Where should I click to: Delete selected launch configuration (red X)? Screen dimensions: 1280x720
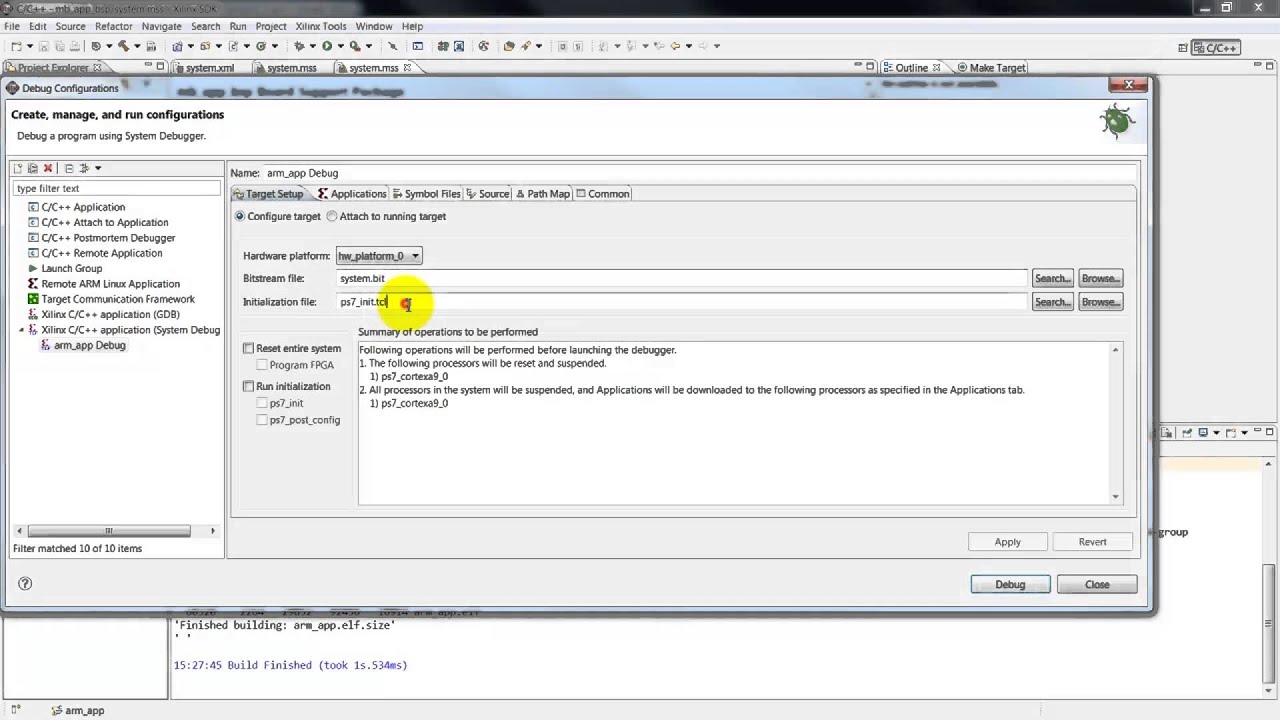[47, 168]
